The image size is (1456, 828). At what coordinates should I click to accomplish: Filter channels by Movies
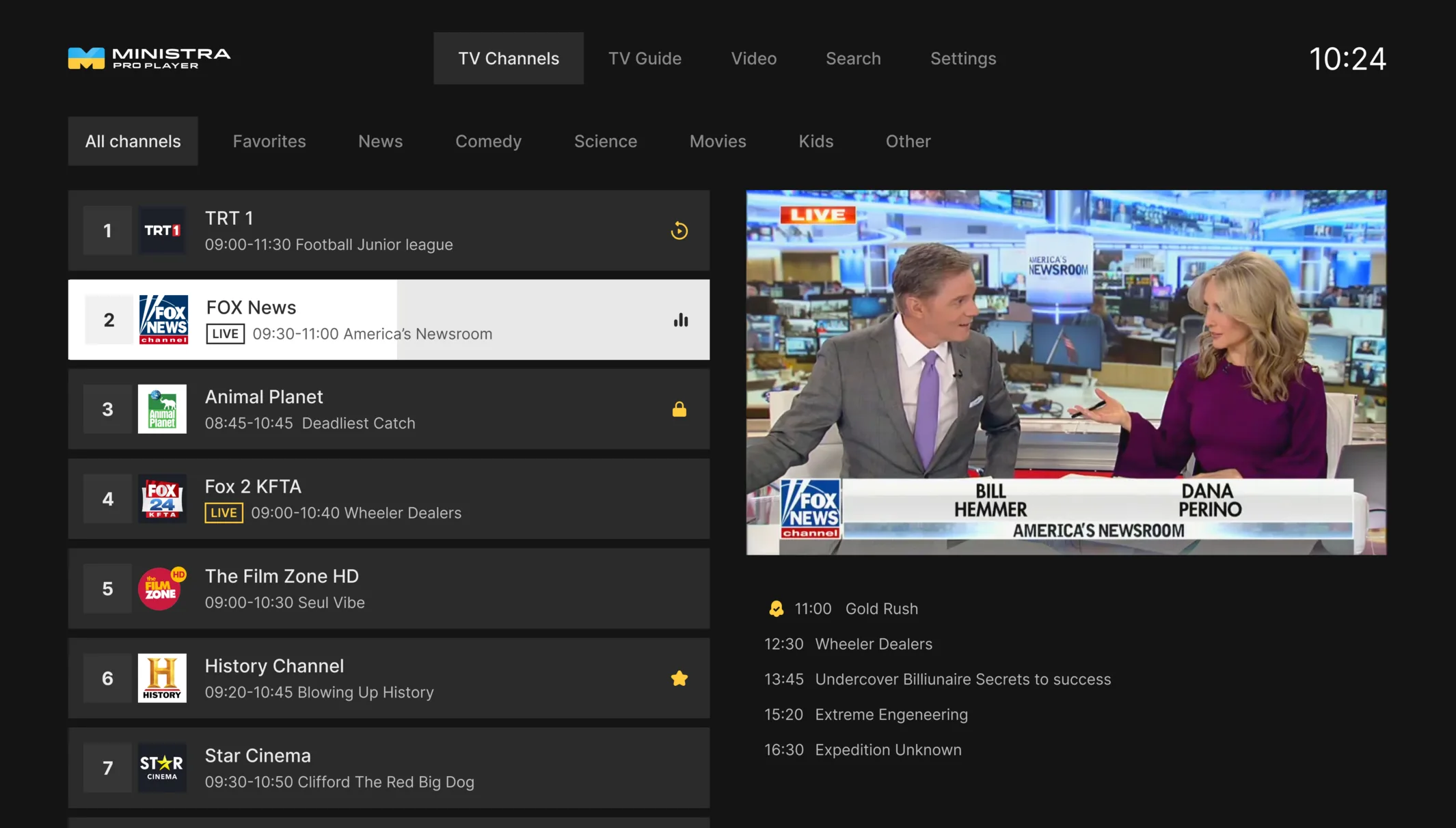pos(718,141)
